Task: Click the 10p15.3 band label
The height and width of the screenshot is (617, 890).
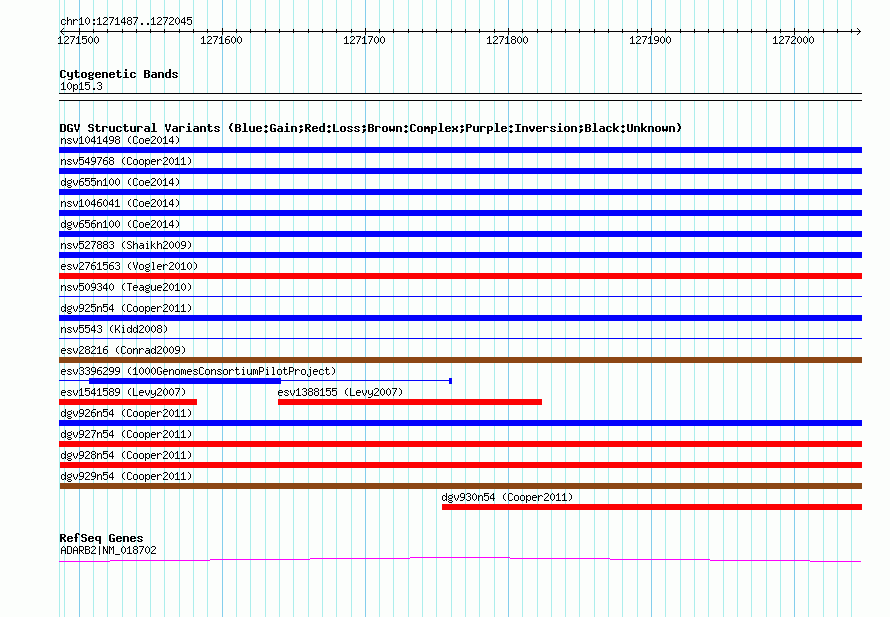Action: [x=81, y=86]
